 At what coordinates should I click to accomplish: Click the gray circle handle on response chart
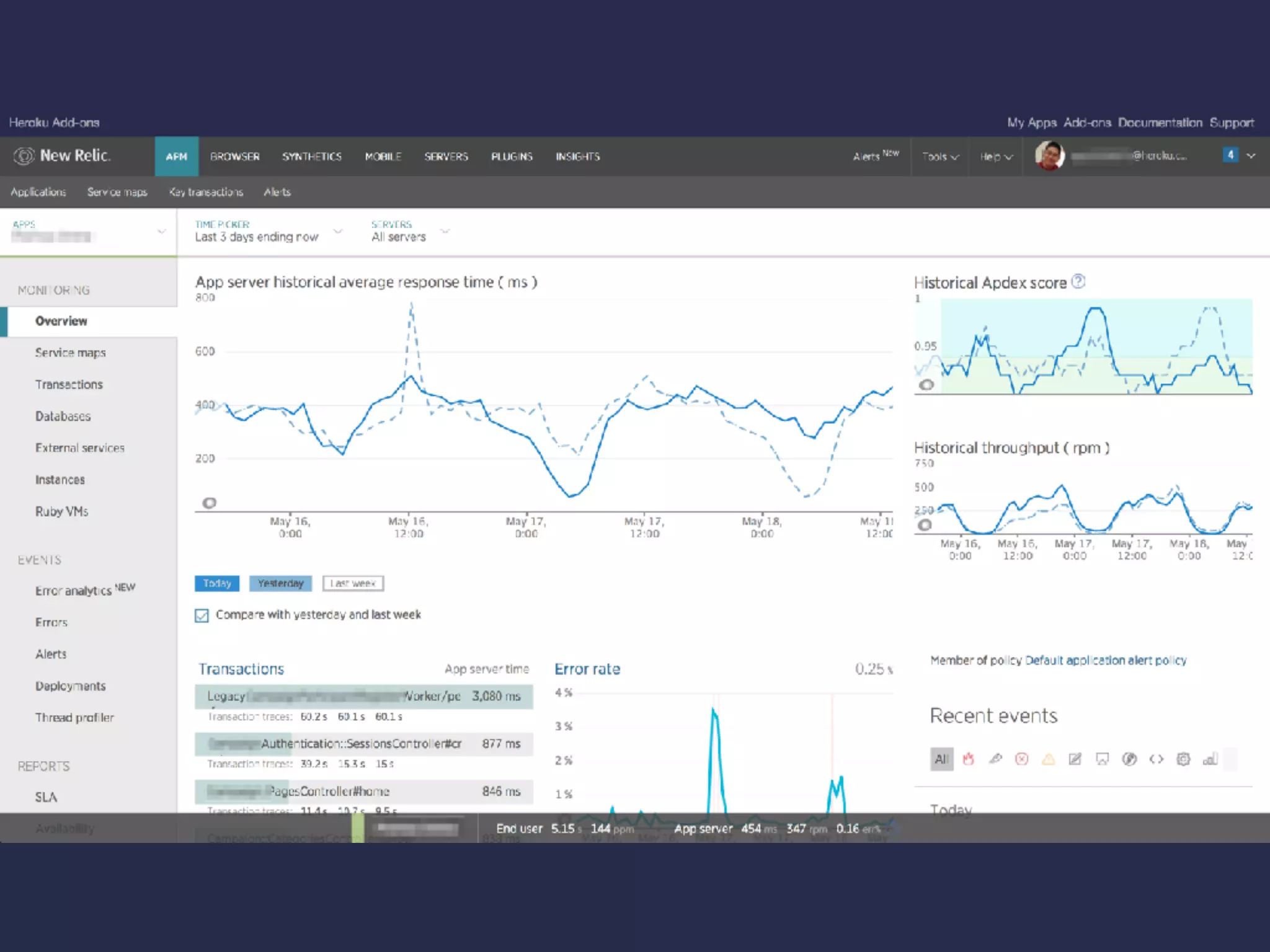[x=210, y=503]
